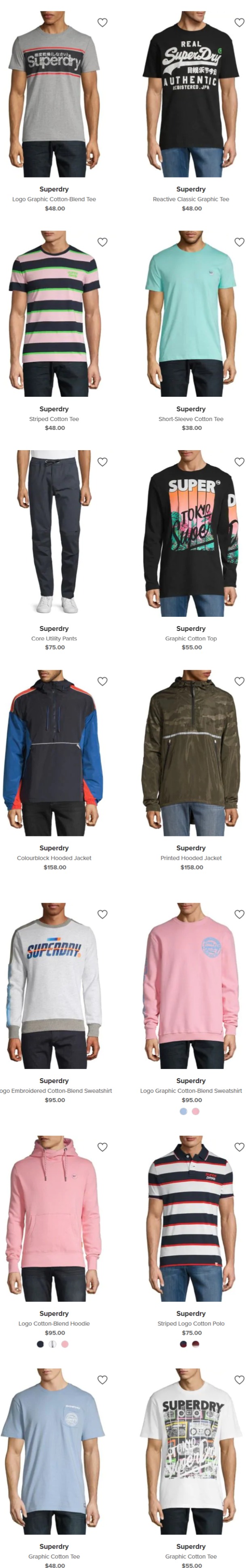
Task: Favorite the Reactive Classic Graphic Tee with heart
Action: tap(239, 23)
